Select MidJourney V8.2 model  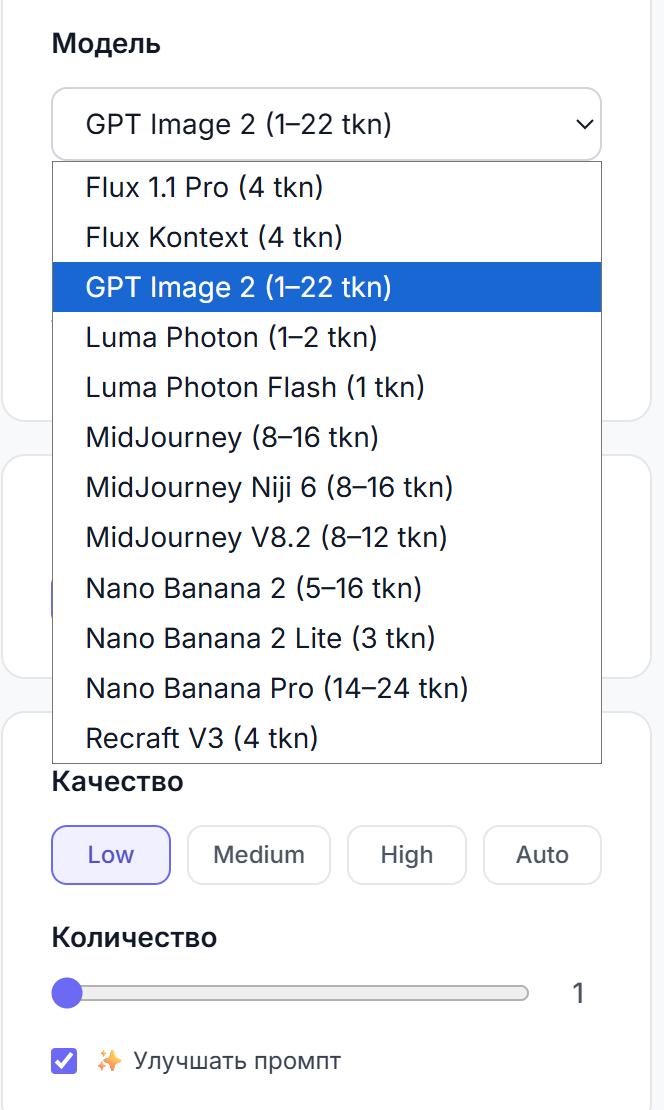pos(327,538)
